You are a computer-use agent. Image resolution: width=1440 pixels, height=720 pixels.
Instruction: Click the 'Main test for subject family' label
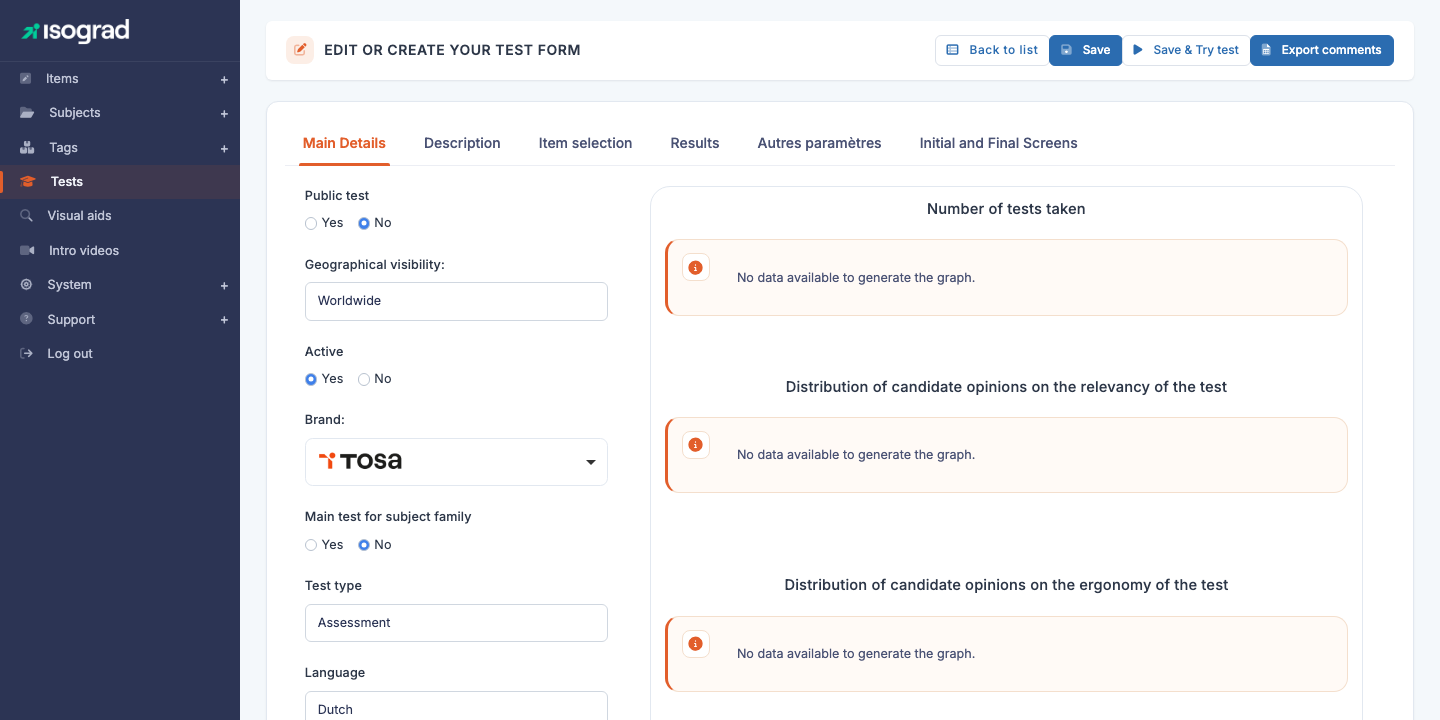388,517
